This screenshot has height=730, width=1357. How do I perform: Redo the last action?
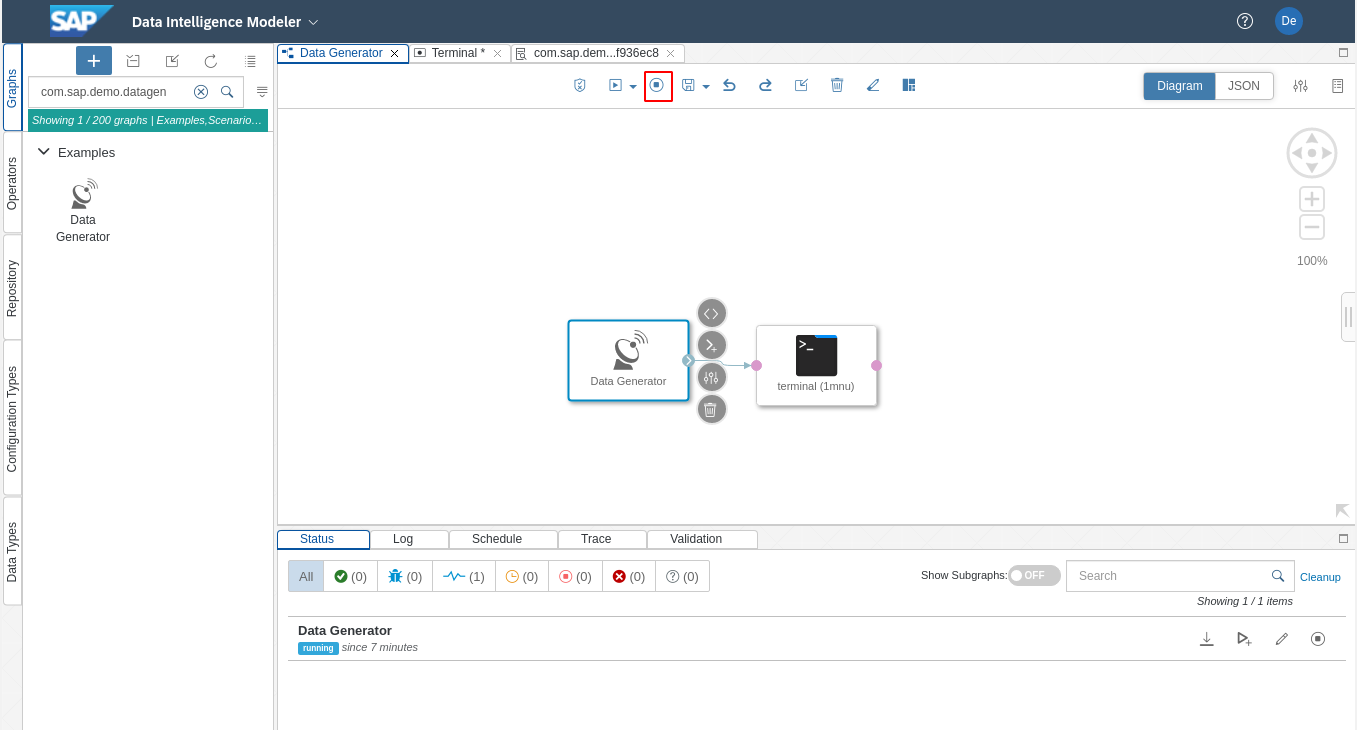point(765,86)
